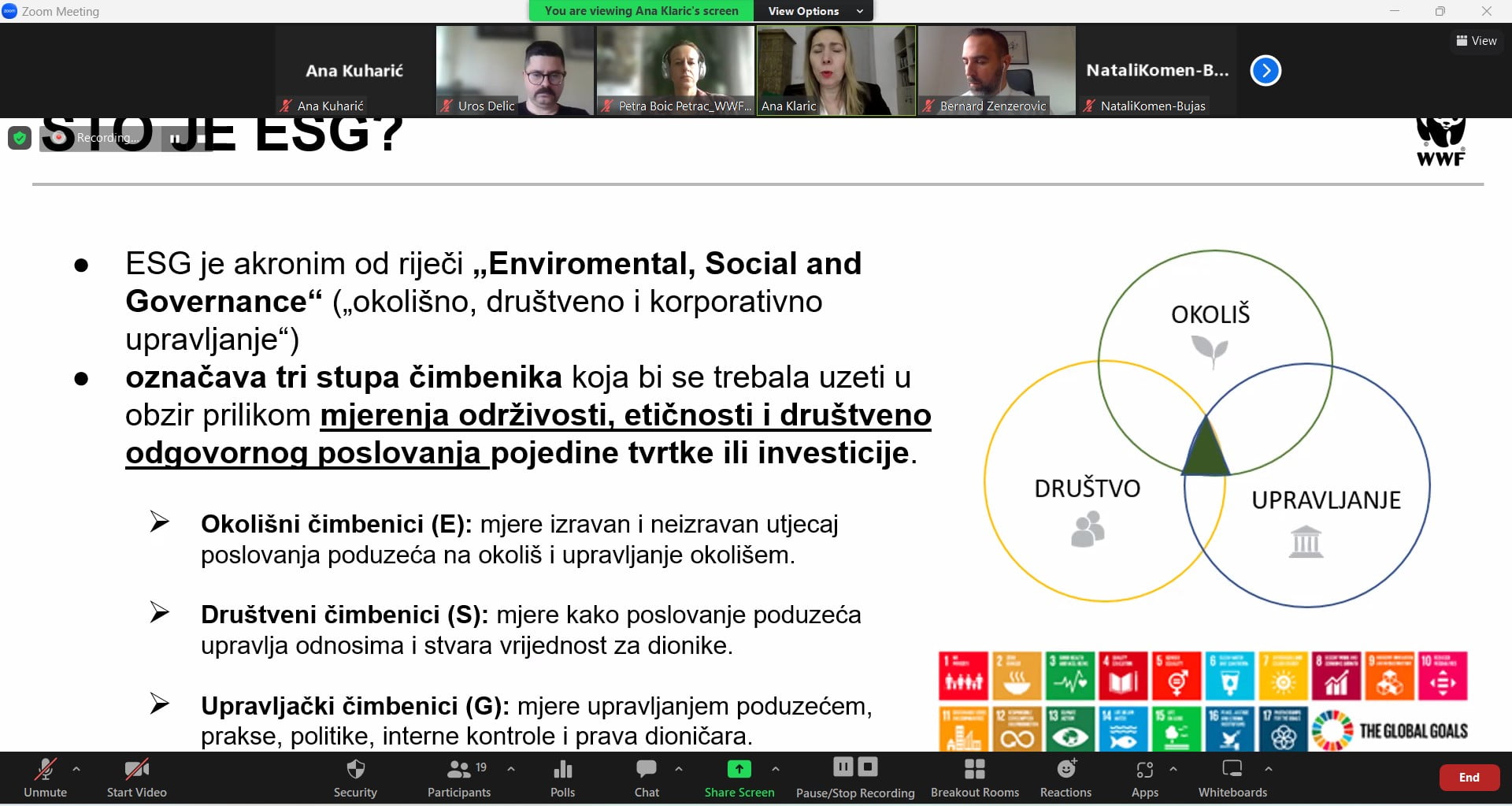
Task: Pause the recording in the toolbar
Action: [x=843, y=767]
